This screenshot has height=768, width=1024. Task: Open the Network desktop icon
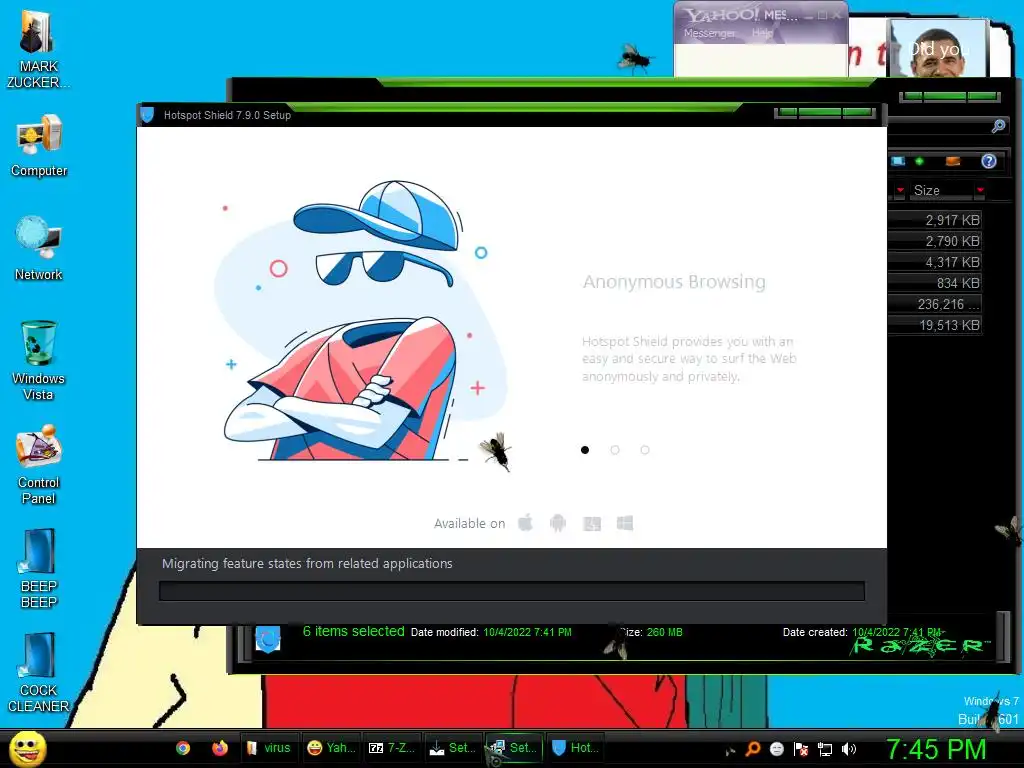(39, 249)
